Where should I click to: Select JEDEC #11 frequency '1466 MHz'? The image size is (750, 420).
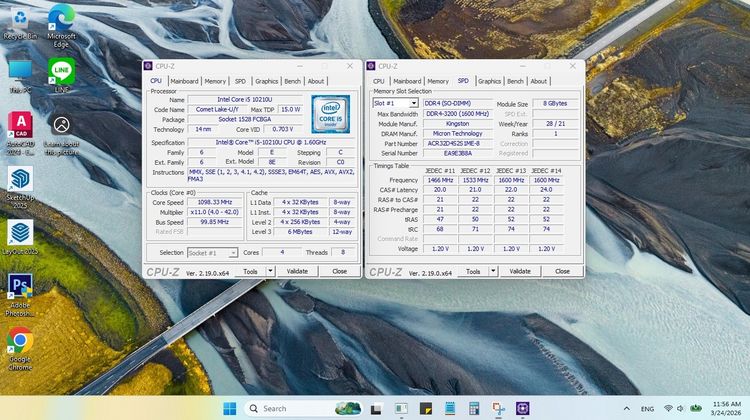[x=440, y=180]
